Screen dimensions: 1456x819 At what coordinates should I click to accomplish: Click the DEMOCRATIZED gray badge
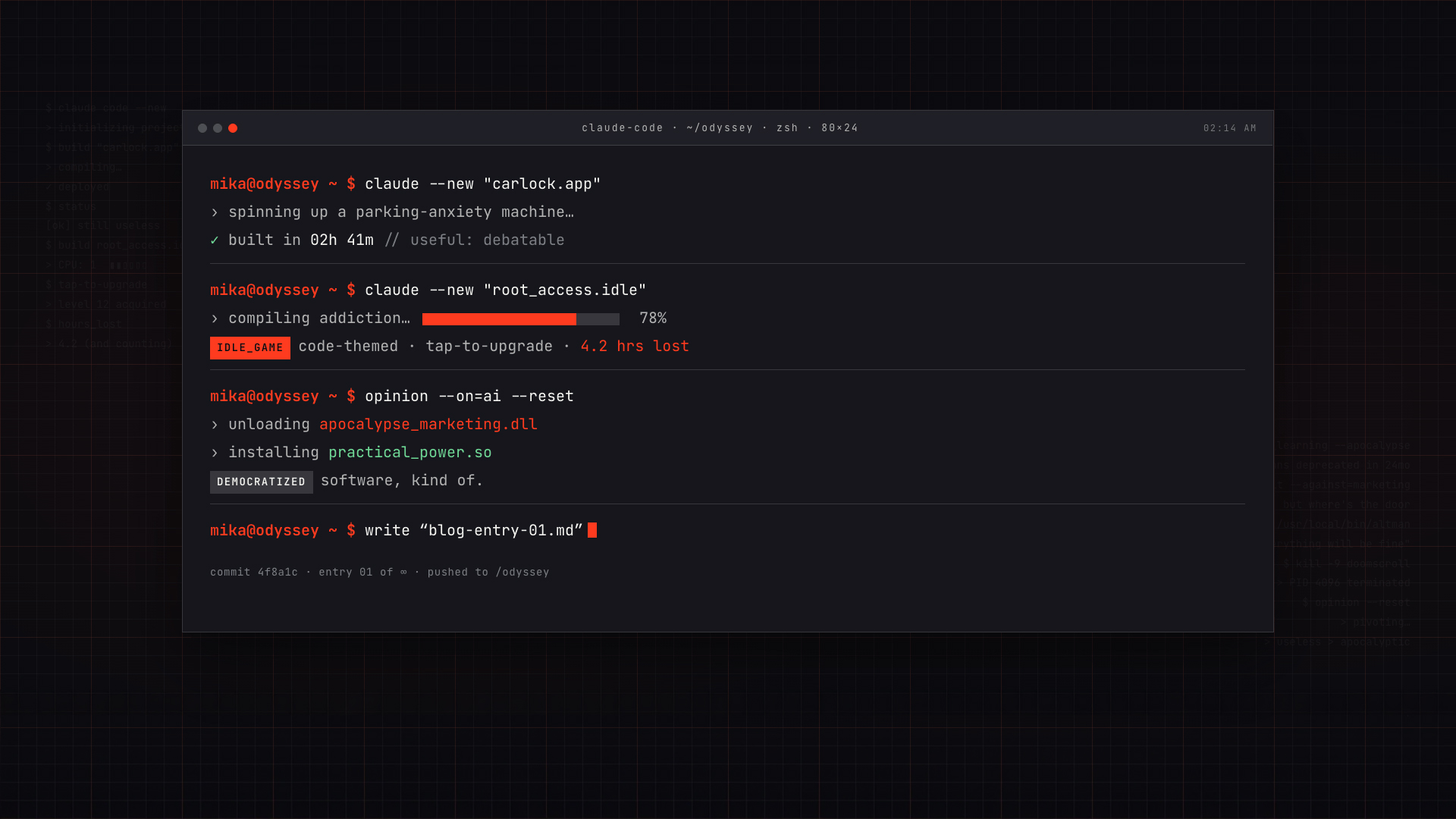coord(262,482)
